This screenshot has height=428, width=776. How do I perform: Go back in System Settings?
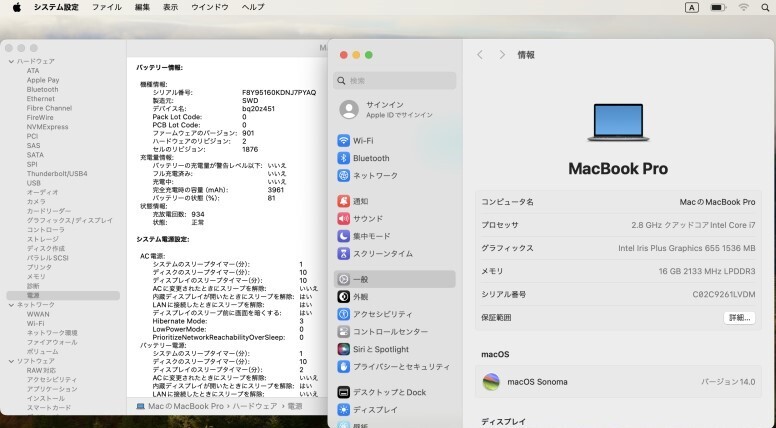pos(480,55)
